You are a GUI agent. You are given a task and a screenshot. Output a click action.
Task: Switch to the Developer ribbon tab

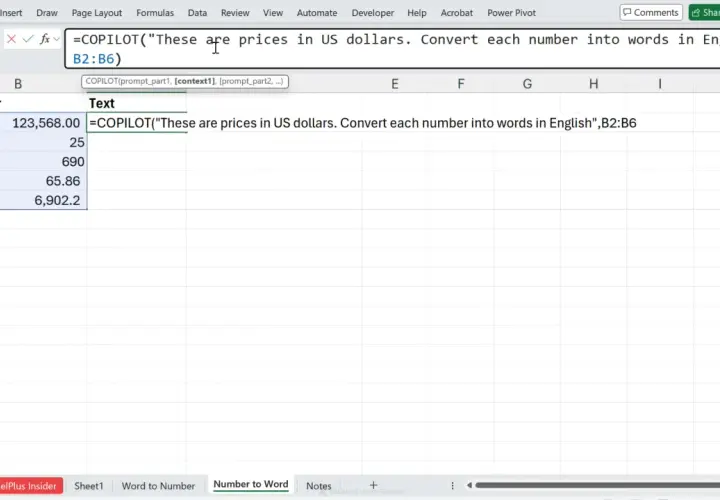[x=373, y=13]
